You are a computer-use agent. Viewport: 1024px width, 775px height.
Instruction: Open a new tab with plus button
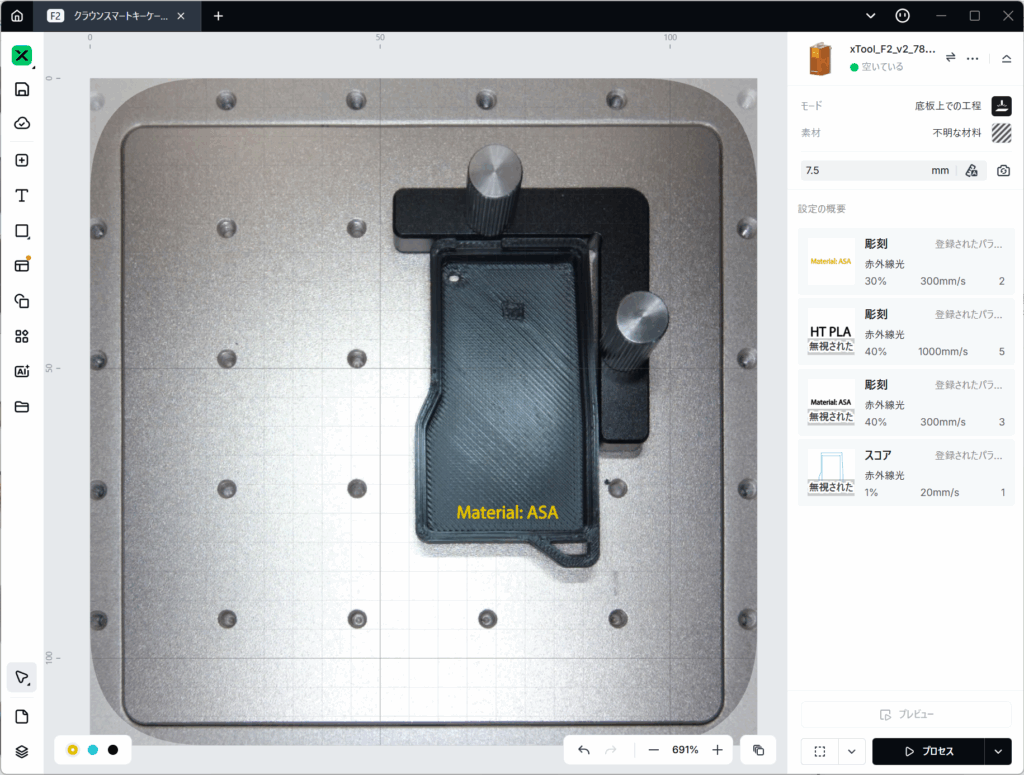point(218,16)
